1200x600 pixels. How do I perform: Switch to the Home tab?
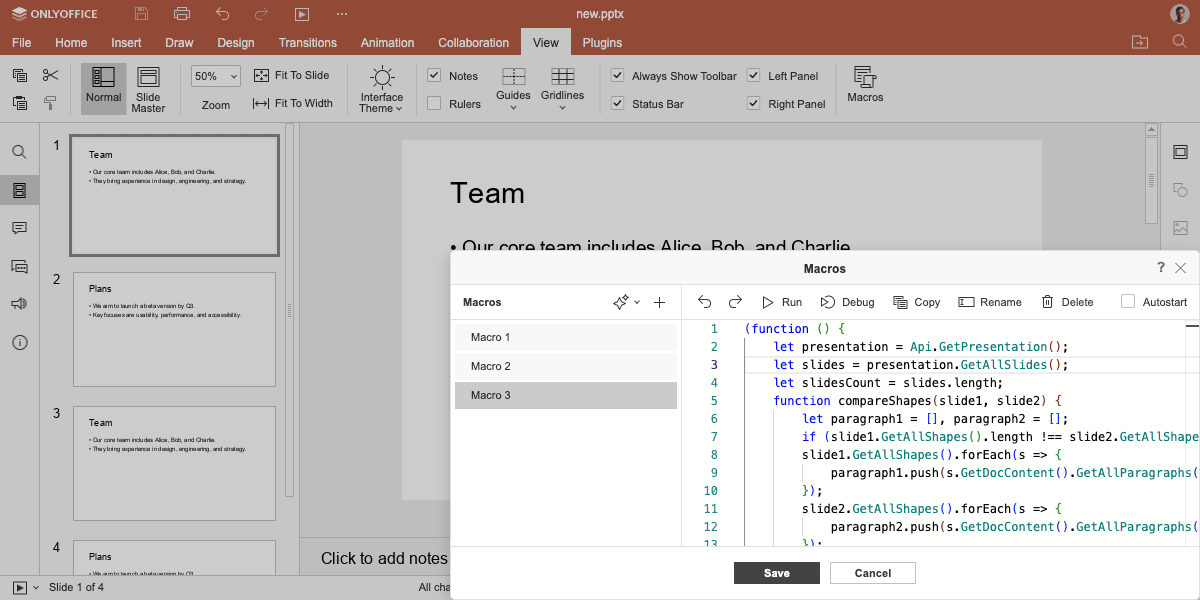click(x=71, y=42)
